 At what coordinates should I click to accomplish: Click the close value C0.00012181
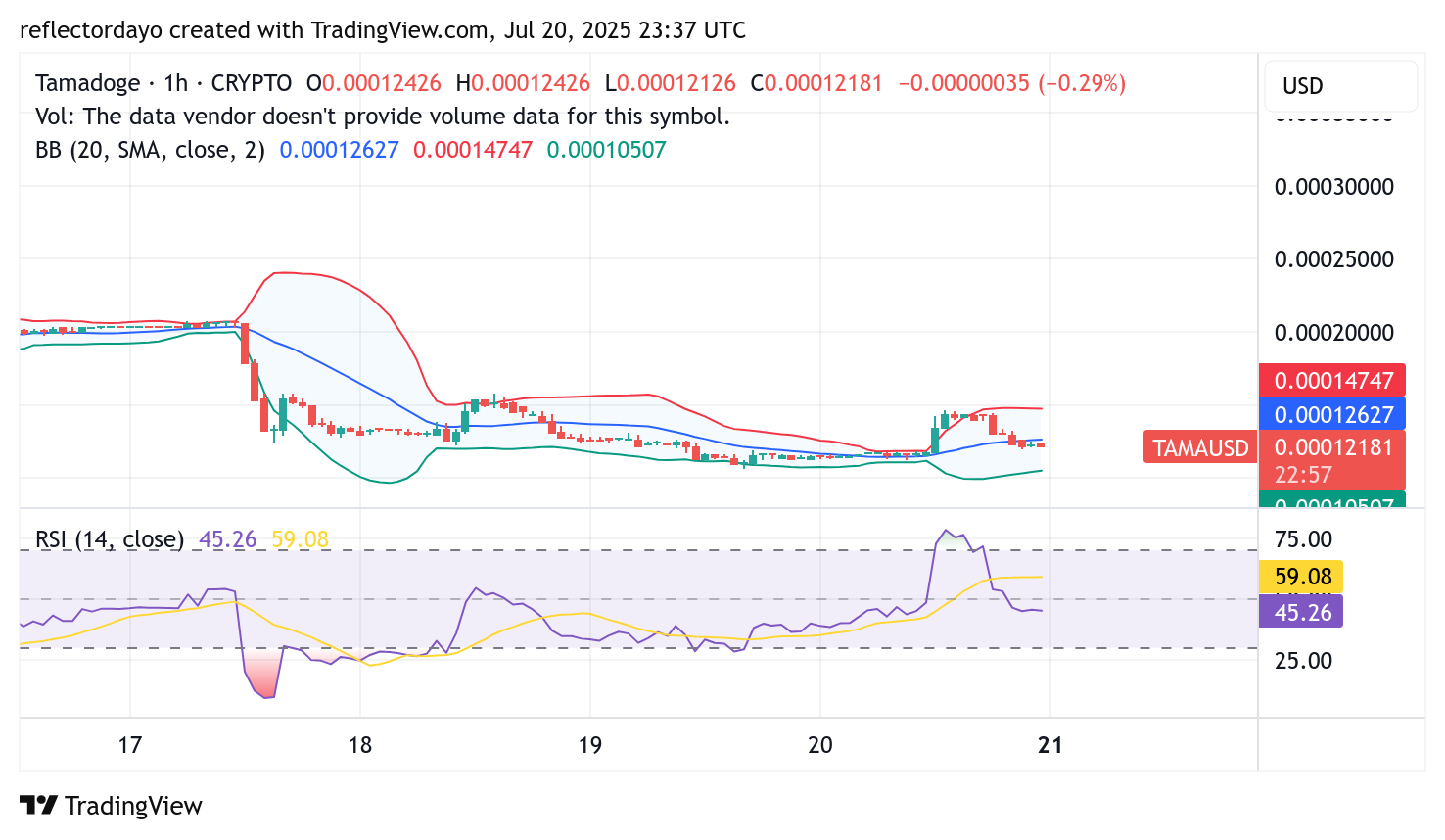pos(816,83)
